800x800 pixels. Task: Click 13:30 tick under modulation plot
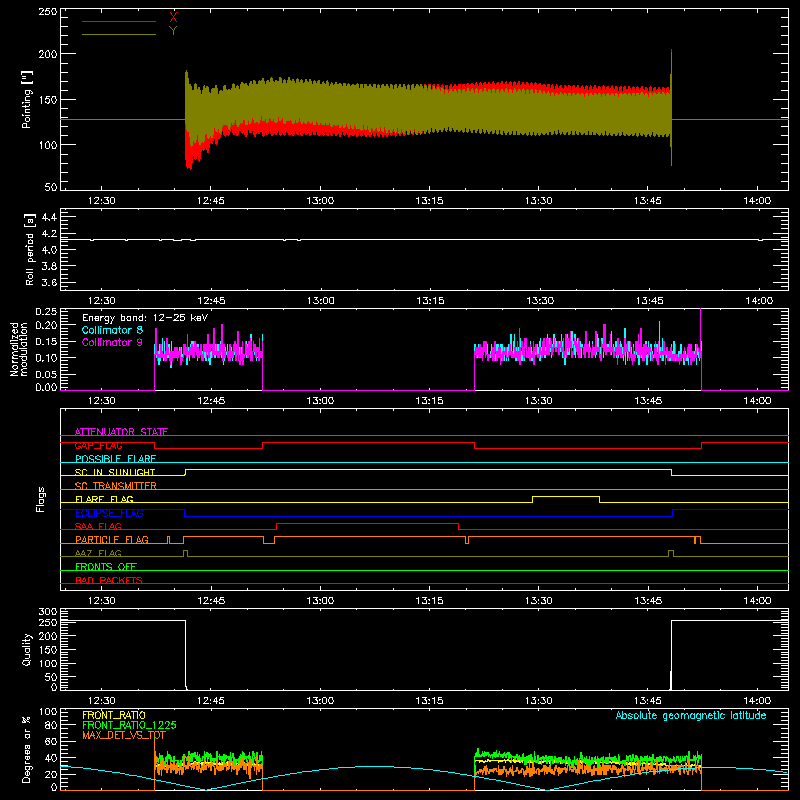click(539, 401)
